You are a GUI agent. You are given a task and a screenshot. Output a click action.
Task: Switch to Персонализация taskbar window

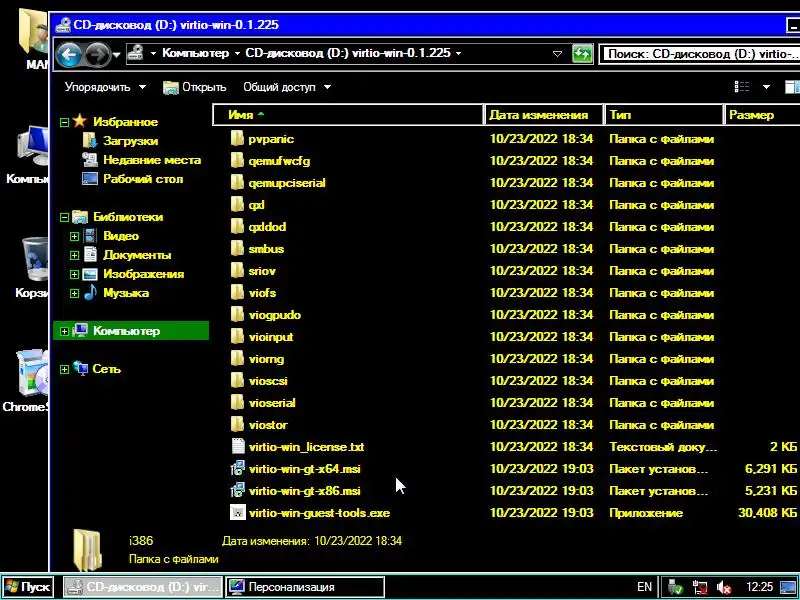pos(305,587)
